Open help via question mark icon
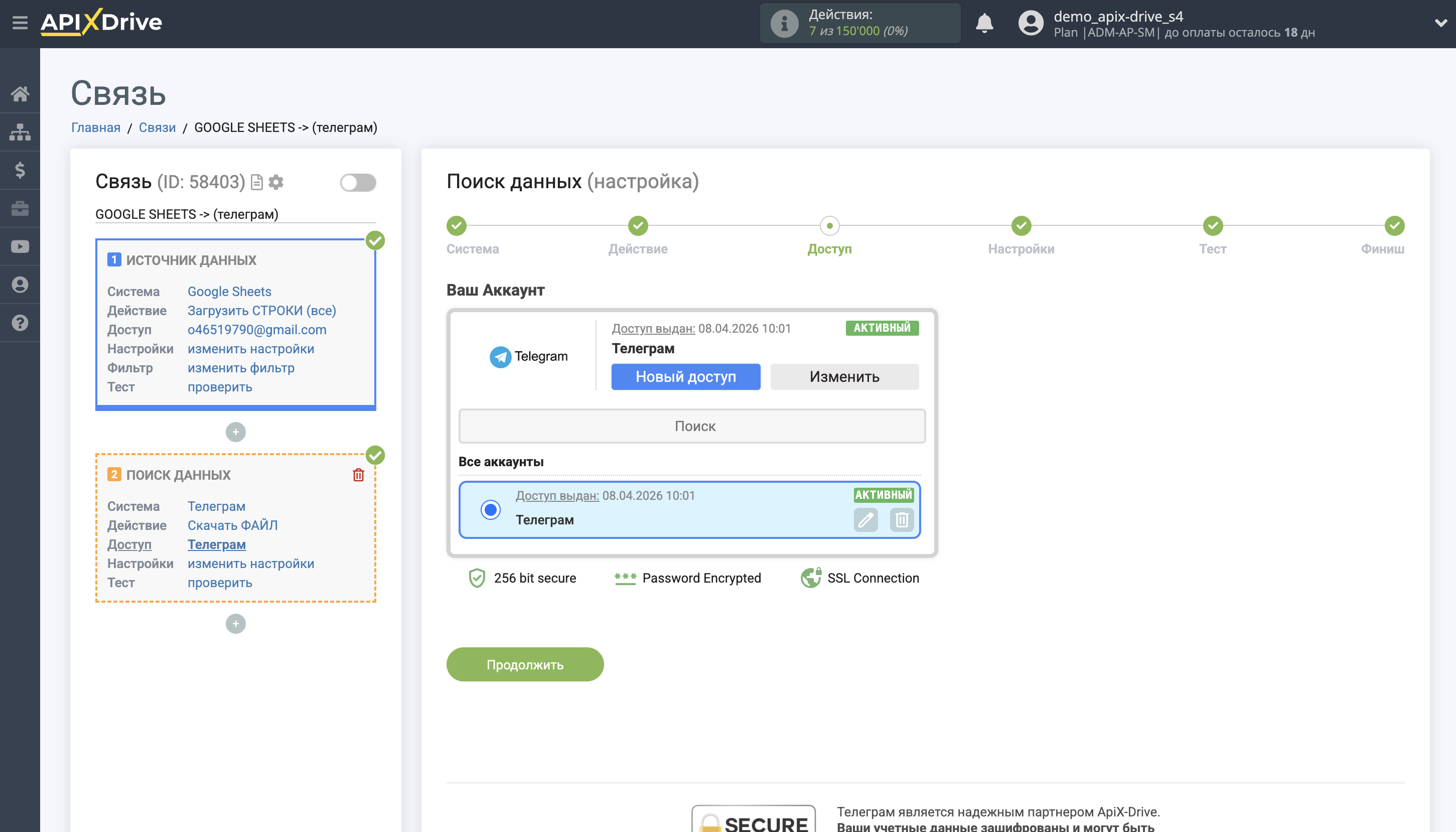The height and width of the screenshot is (832, 1456). click(21, 323)
